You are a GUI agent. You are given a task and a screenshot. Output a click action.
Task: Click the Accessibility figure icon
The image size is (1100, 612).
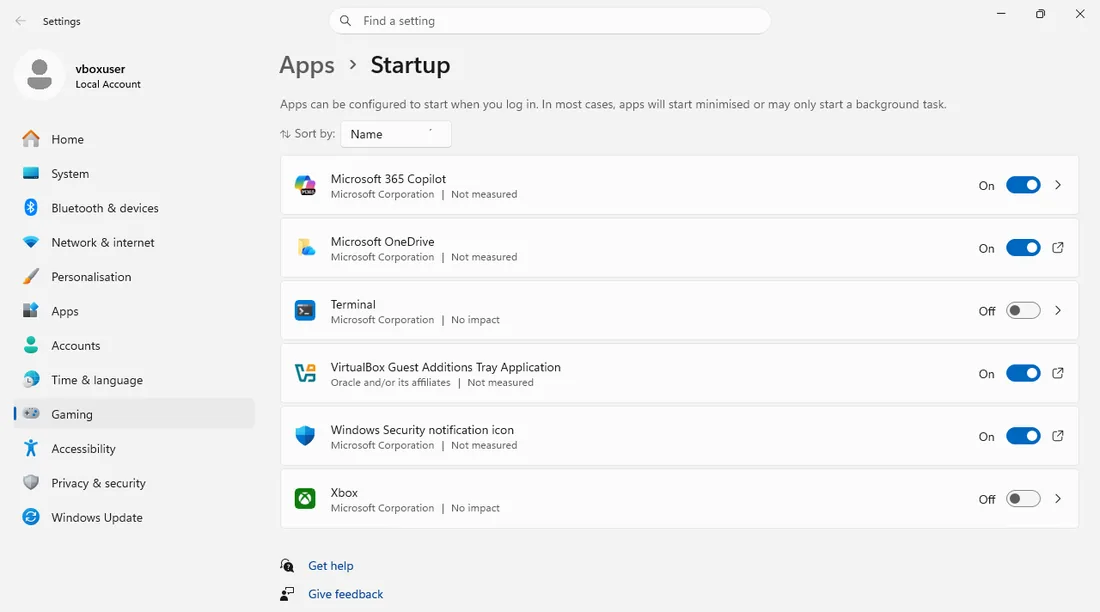point(31,448)
